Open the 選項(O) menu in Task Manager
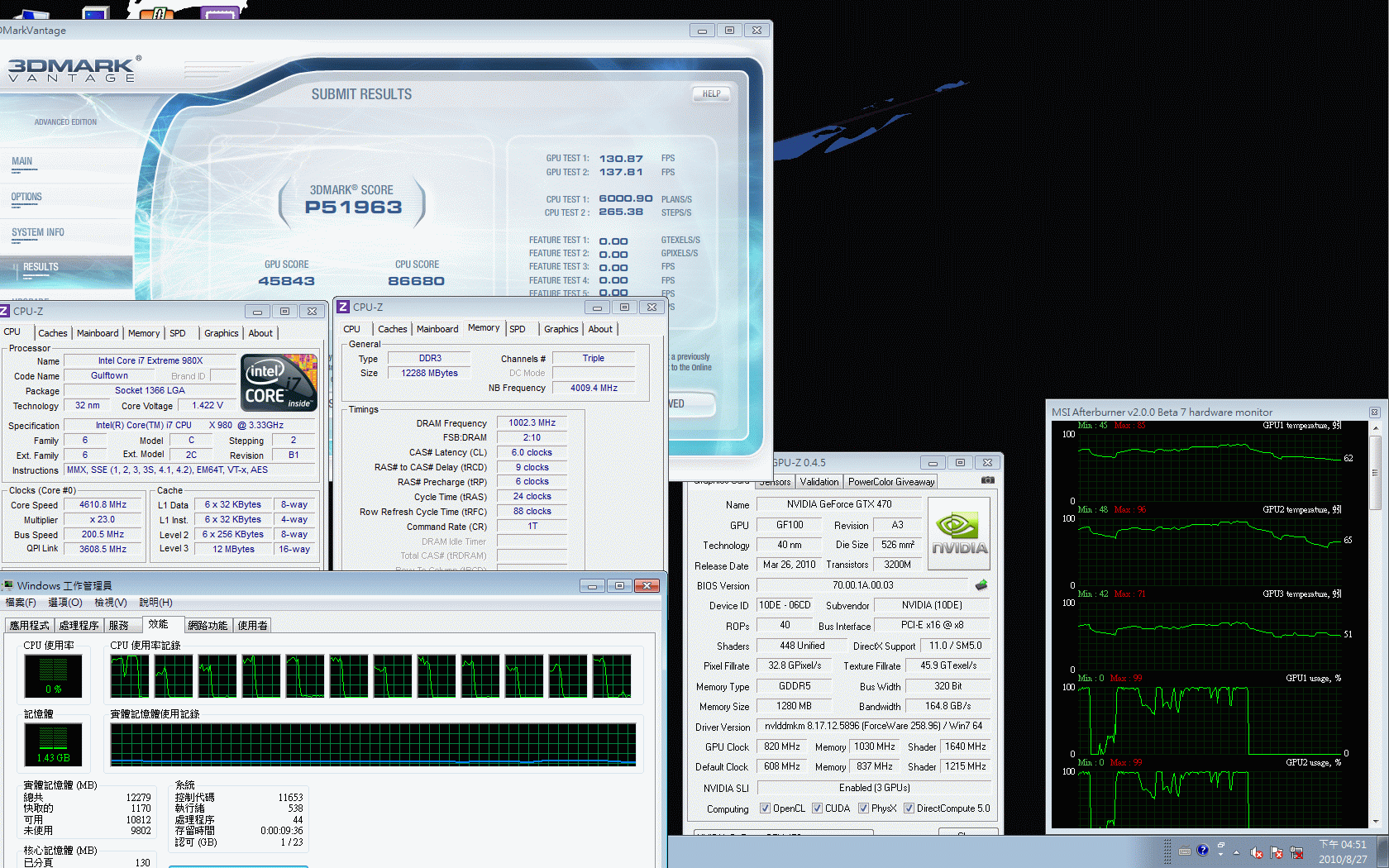This screenshot has width=1389, height=868. [65, 603]
